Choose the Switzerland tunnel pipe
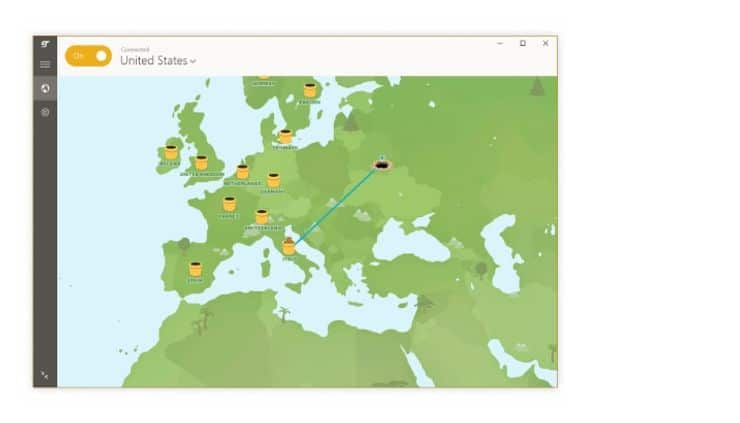 point(262,216)
